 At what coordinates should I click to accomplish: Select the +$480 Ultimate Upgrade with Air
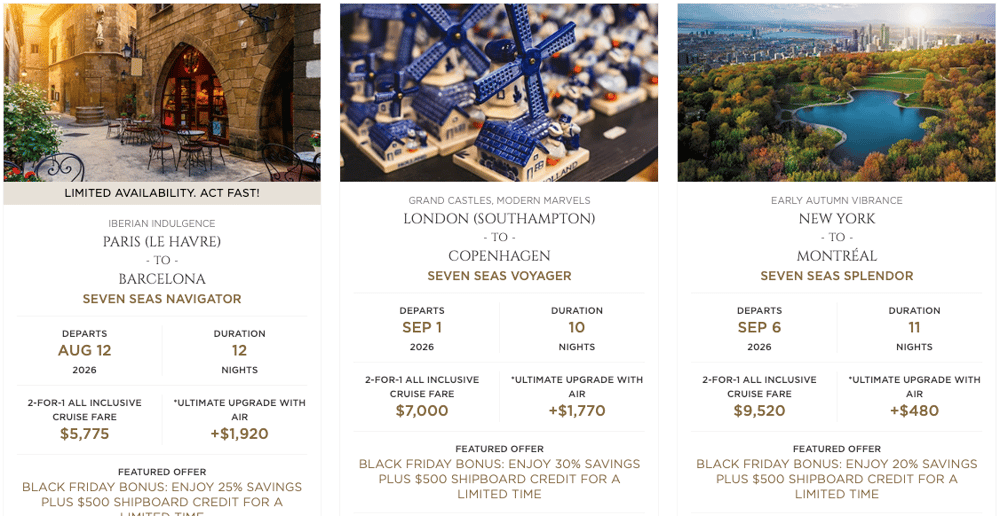click(914, 411)
